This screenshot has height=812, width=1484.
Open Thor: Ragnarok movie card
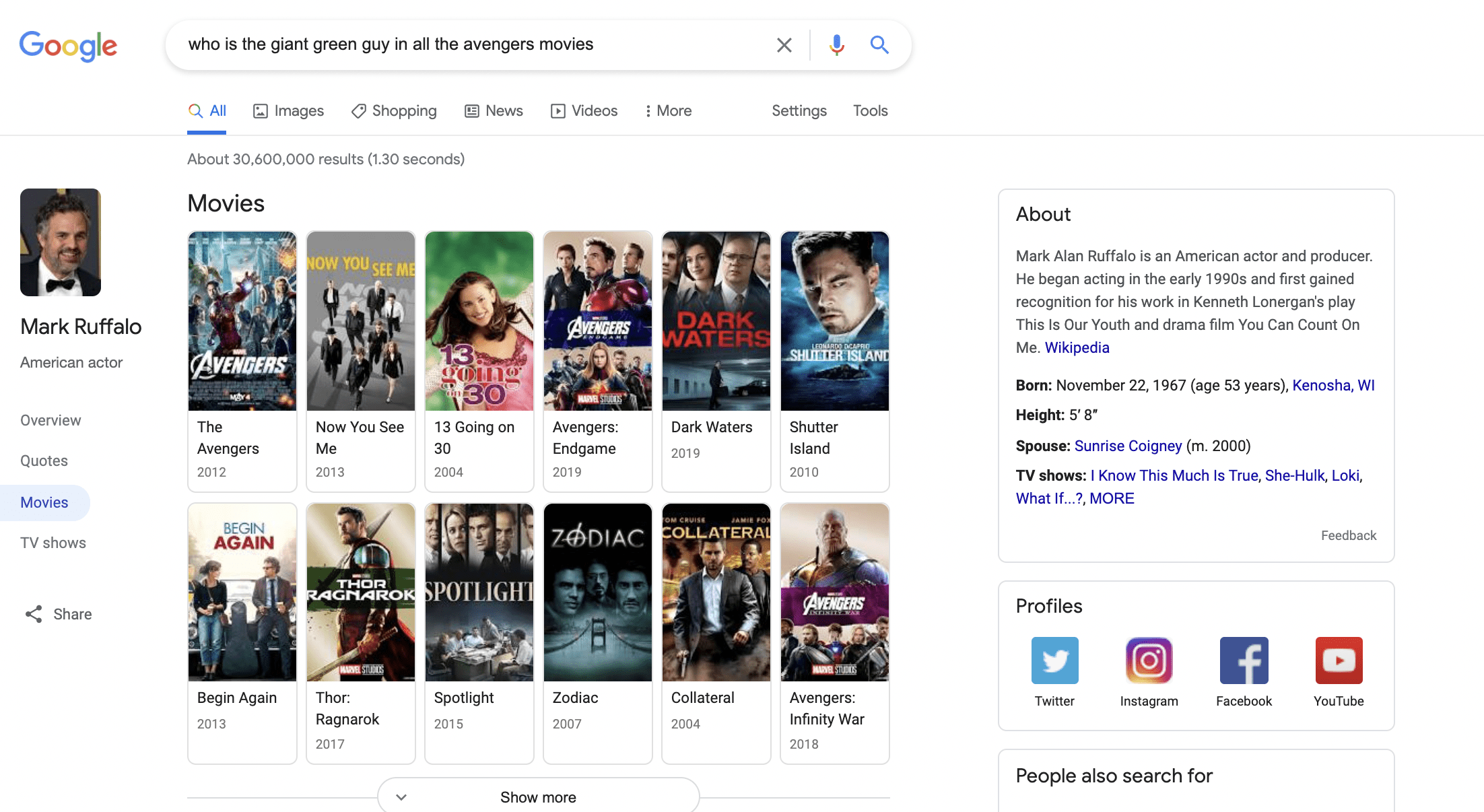click(361, 634)
